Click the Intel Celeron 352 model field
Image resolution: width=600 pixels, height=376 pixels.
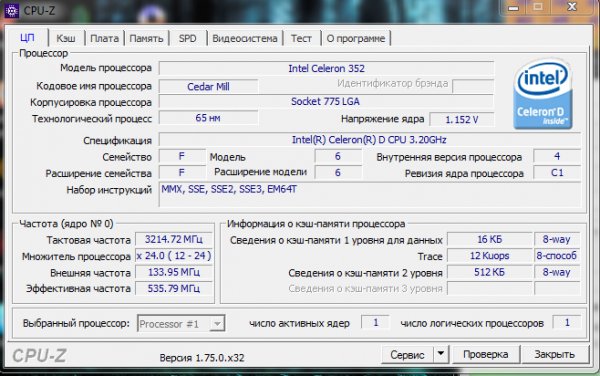(x=326, y=68)
